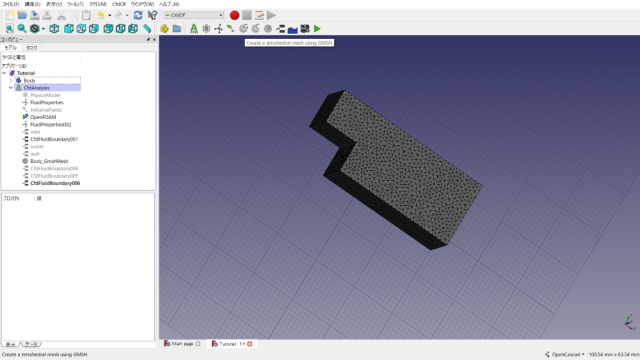640x360 pixels.
Task: Add an initialisation zone icon
Action: (x=305, y=29)
